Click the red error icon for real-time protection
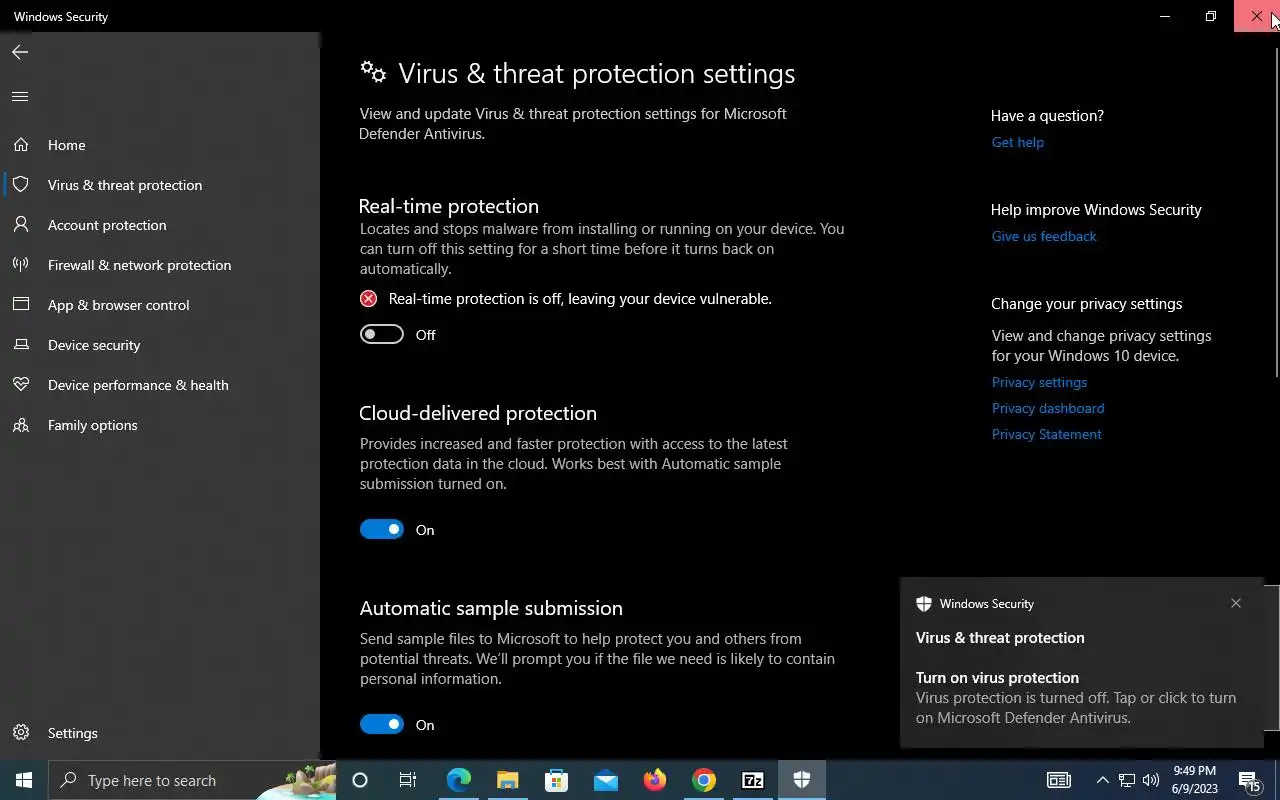The image size is (1280, 800). click(x=369, y=299)
